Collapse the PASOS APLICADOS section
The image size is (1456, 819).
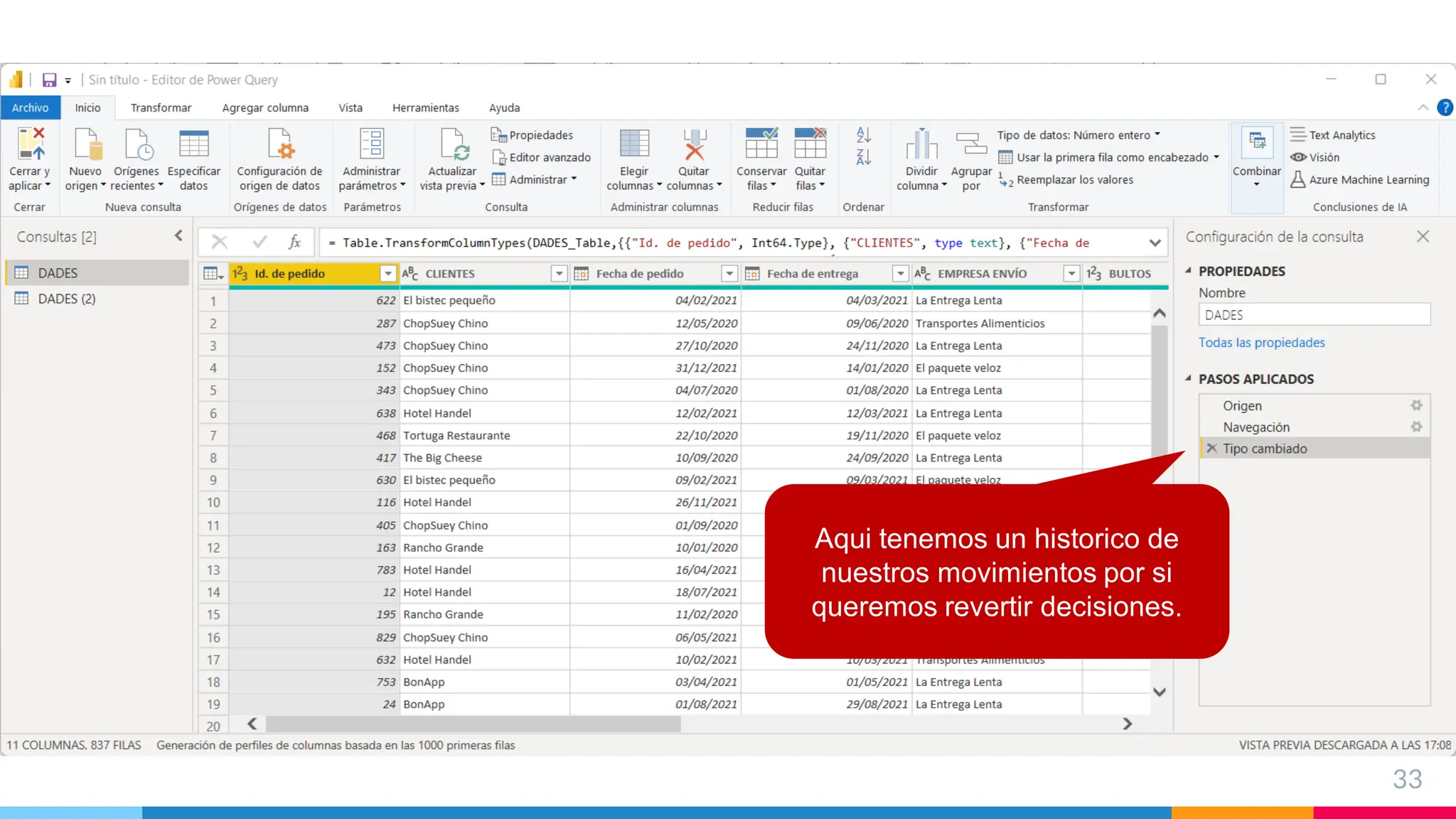click(1188, 379)
